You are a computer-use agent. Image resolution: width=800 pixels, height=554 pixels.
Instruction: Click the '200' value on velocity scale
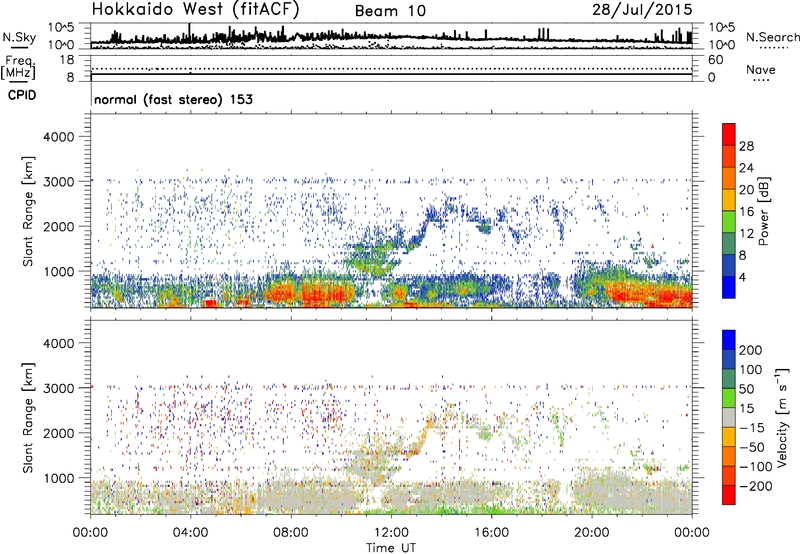(x=751, y=350)
